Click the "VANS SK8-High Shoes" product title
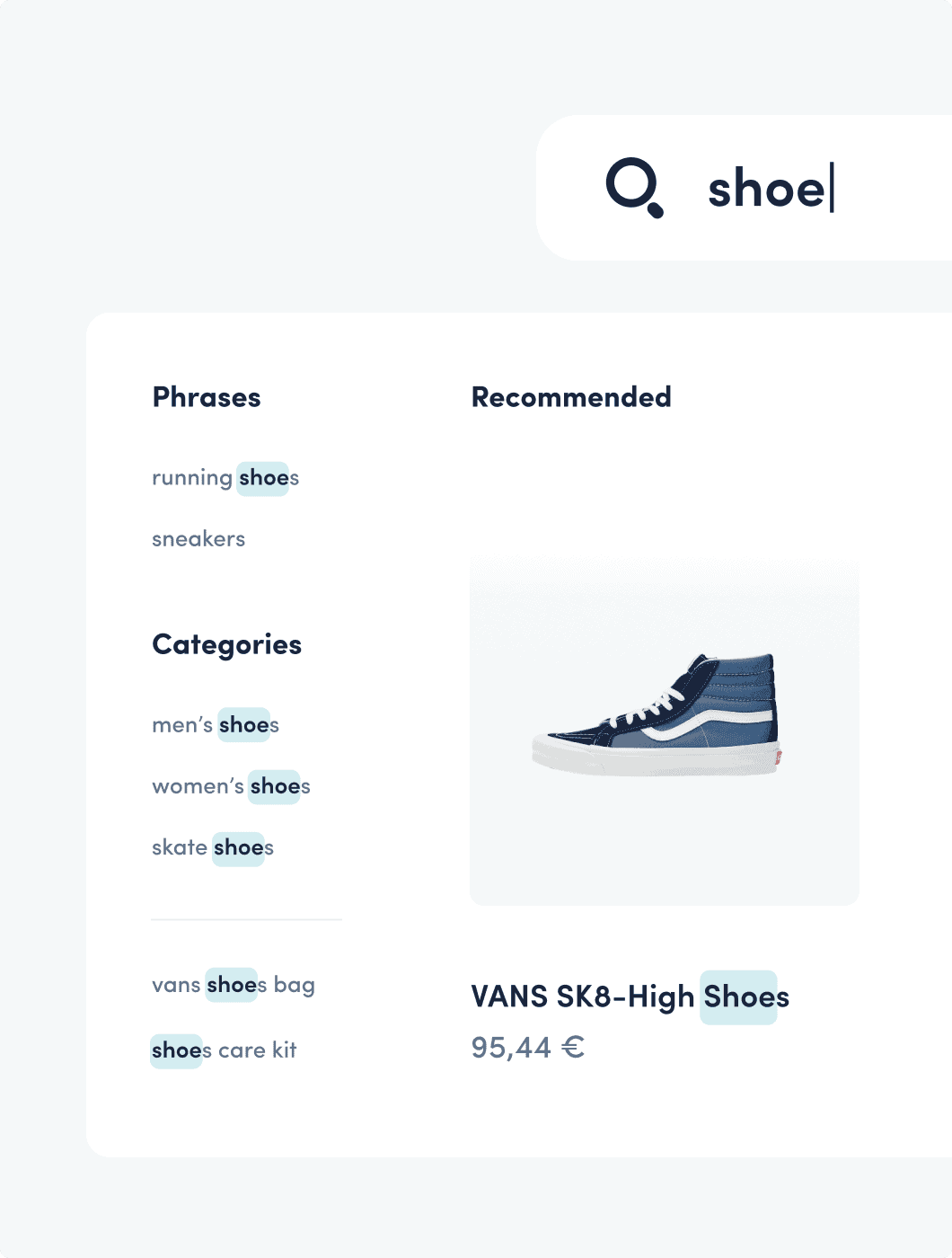Screen dimensions: 952x1258 pos(630,997)
